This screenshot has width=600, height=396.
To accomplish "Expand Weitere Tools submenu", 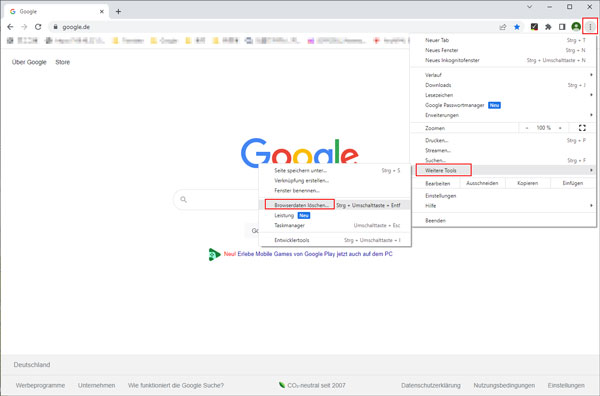I will pyautogui.click(x=504, y=170).
